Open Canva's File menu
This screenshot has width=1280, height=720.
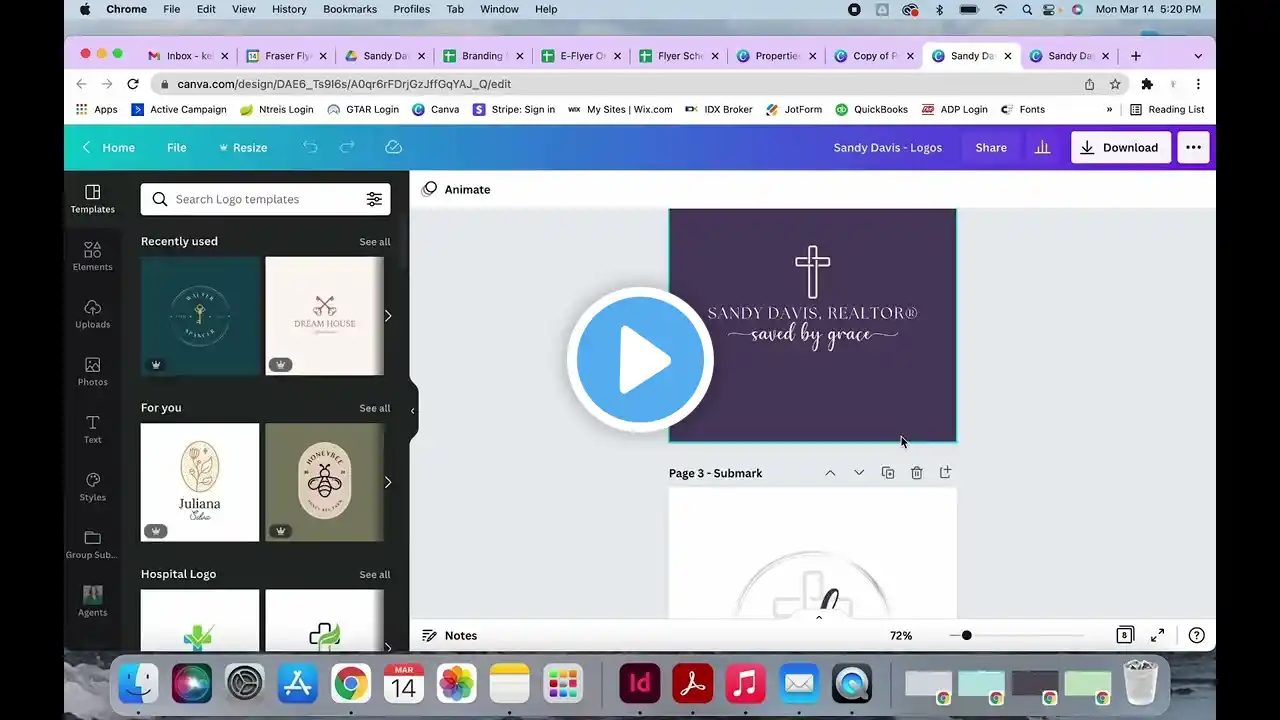pos(176,147)
